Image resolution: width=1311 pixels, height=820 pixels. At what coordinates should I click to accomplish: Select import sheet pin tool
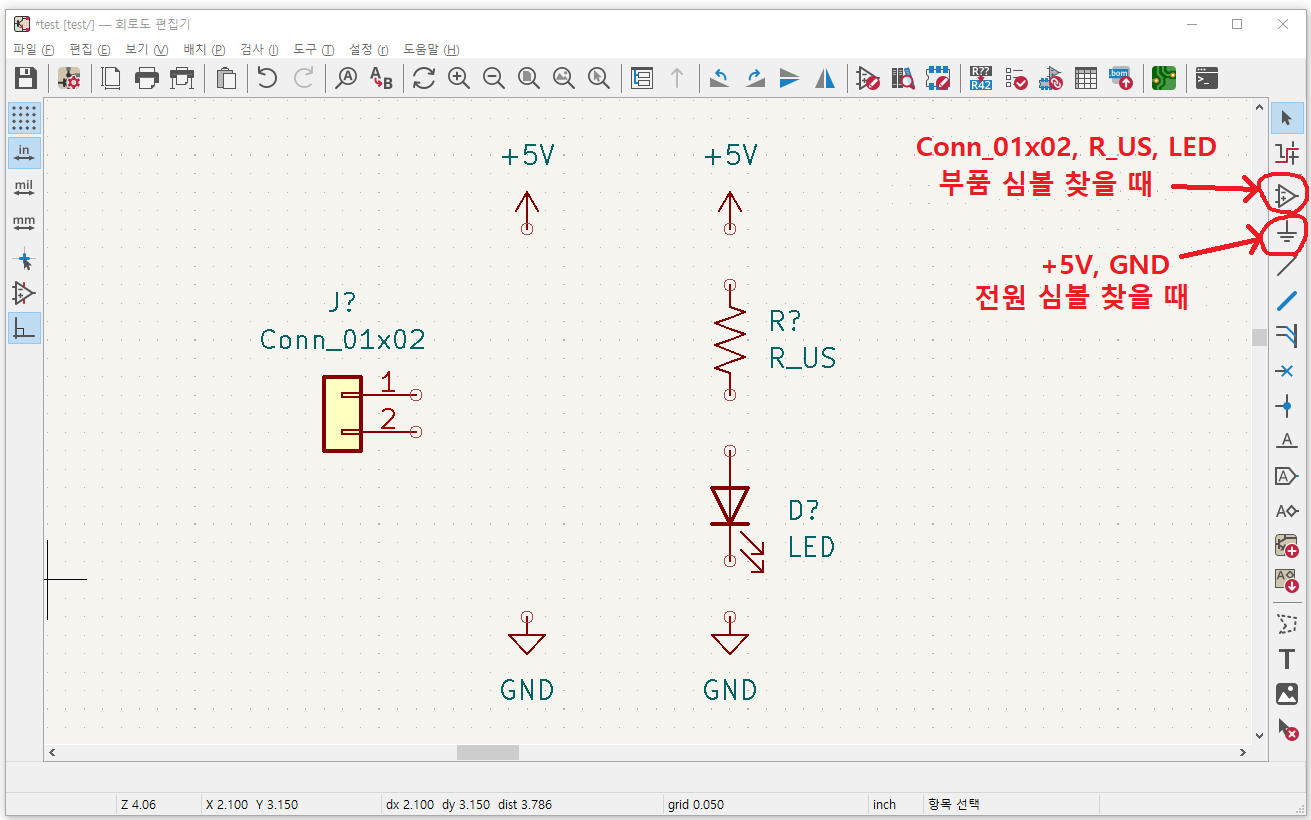click(1287, 580)
